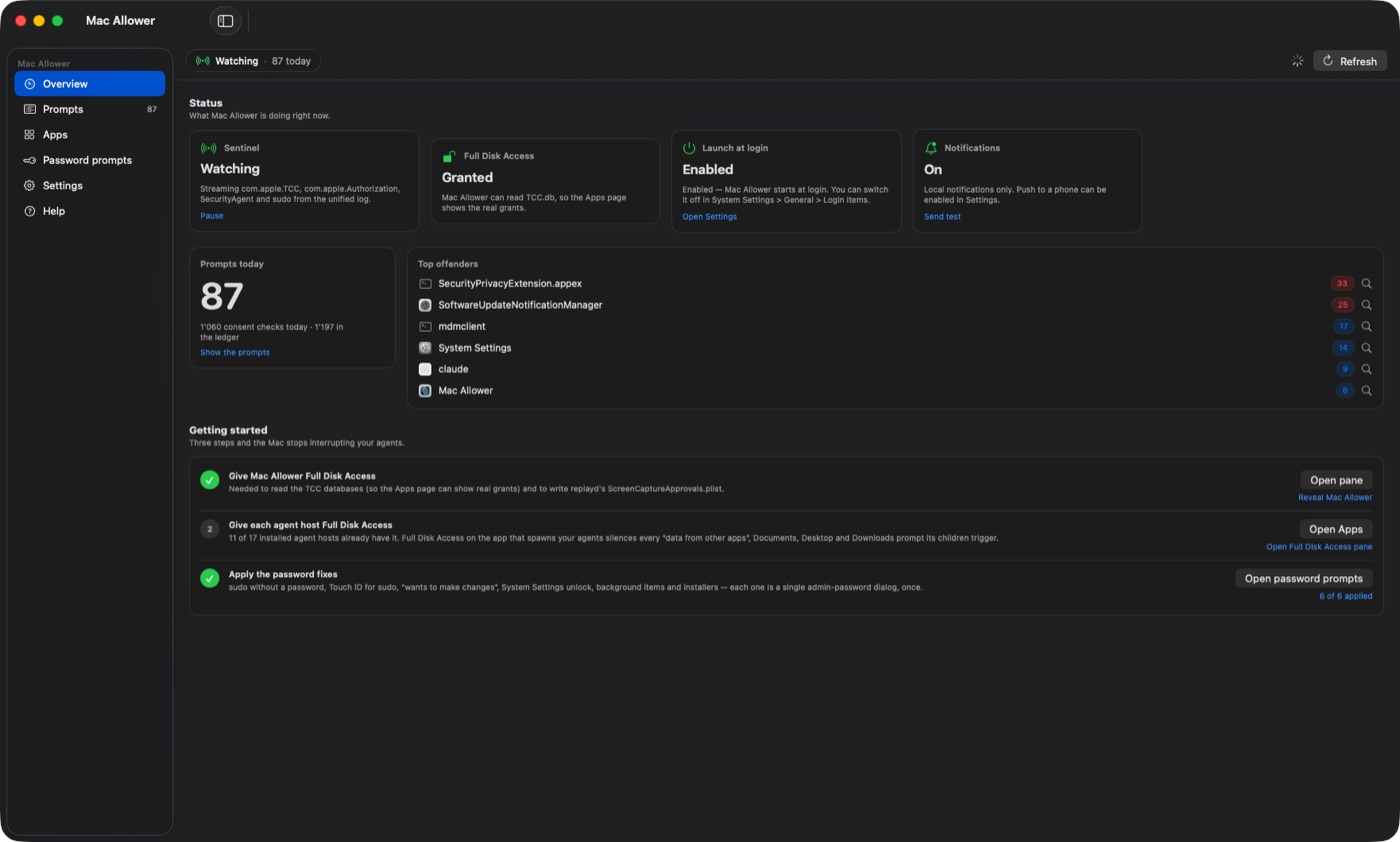Viewport: 1400px width, 842px height.
Task: Click the Launch at login power icon
Action: 689,148
